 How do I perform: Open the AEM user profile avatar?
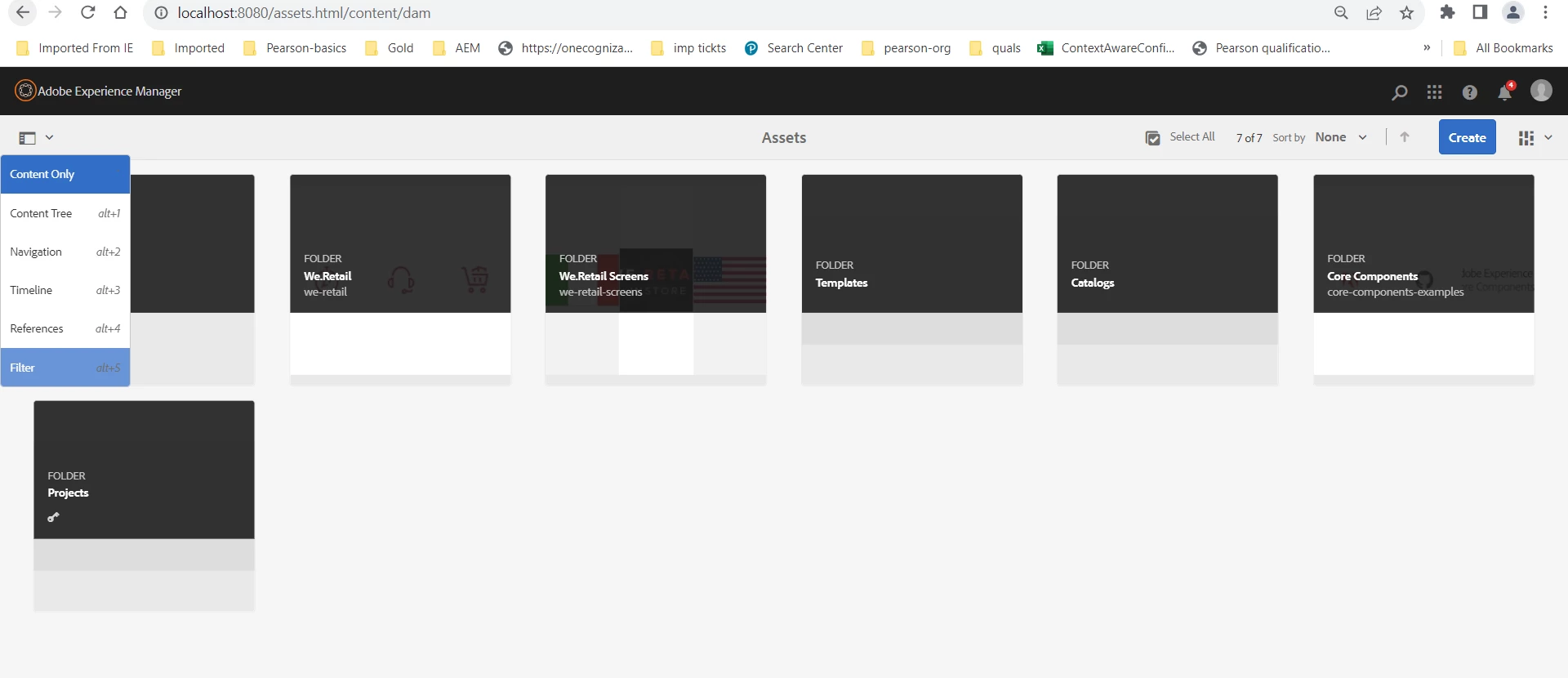(x=1541, y=91)
